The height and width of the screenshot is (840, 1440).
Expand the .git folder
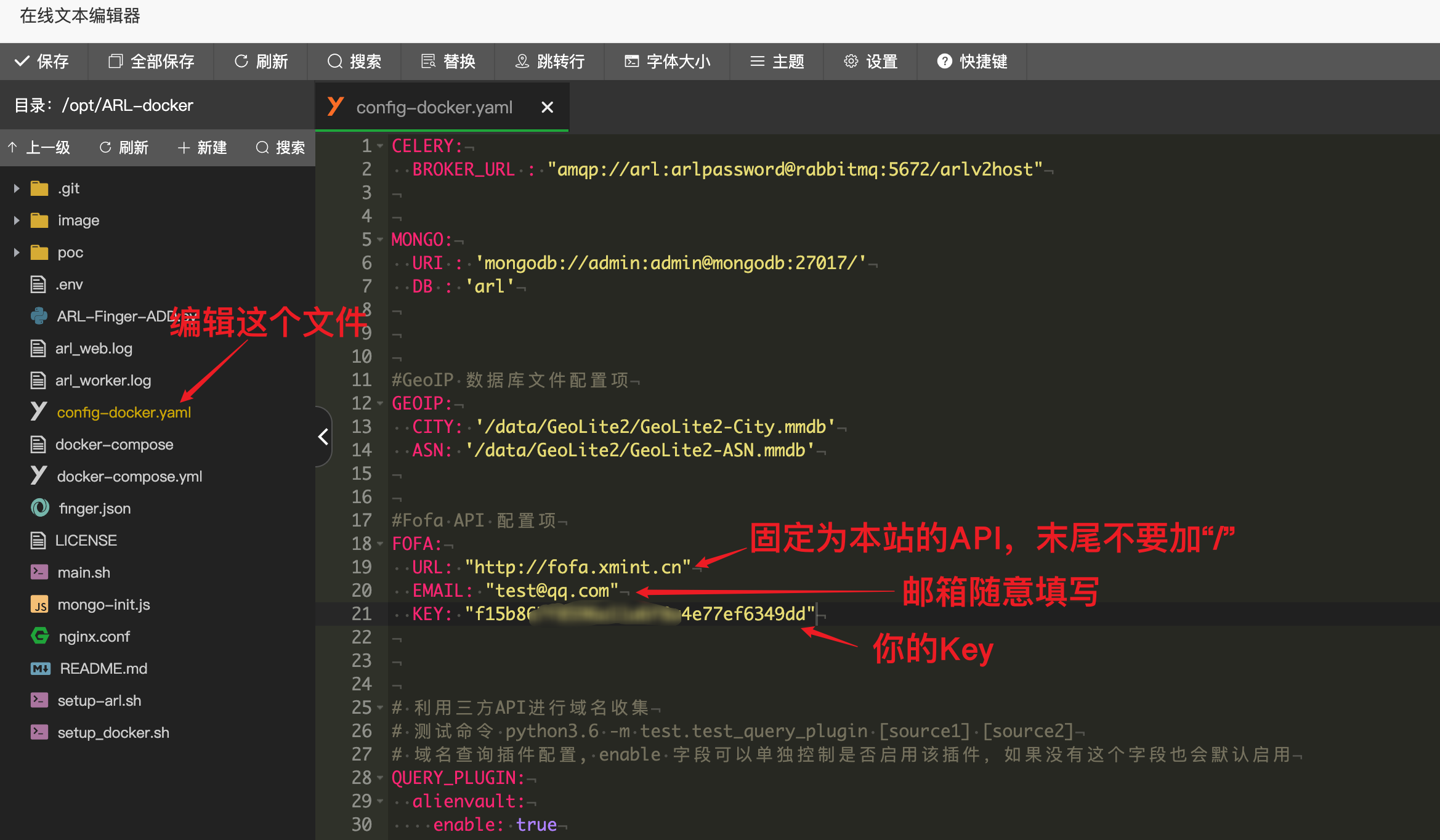coord(17,188)
